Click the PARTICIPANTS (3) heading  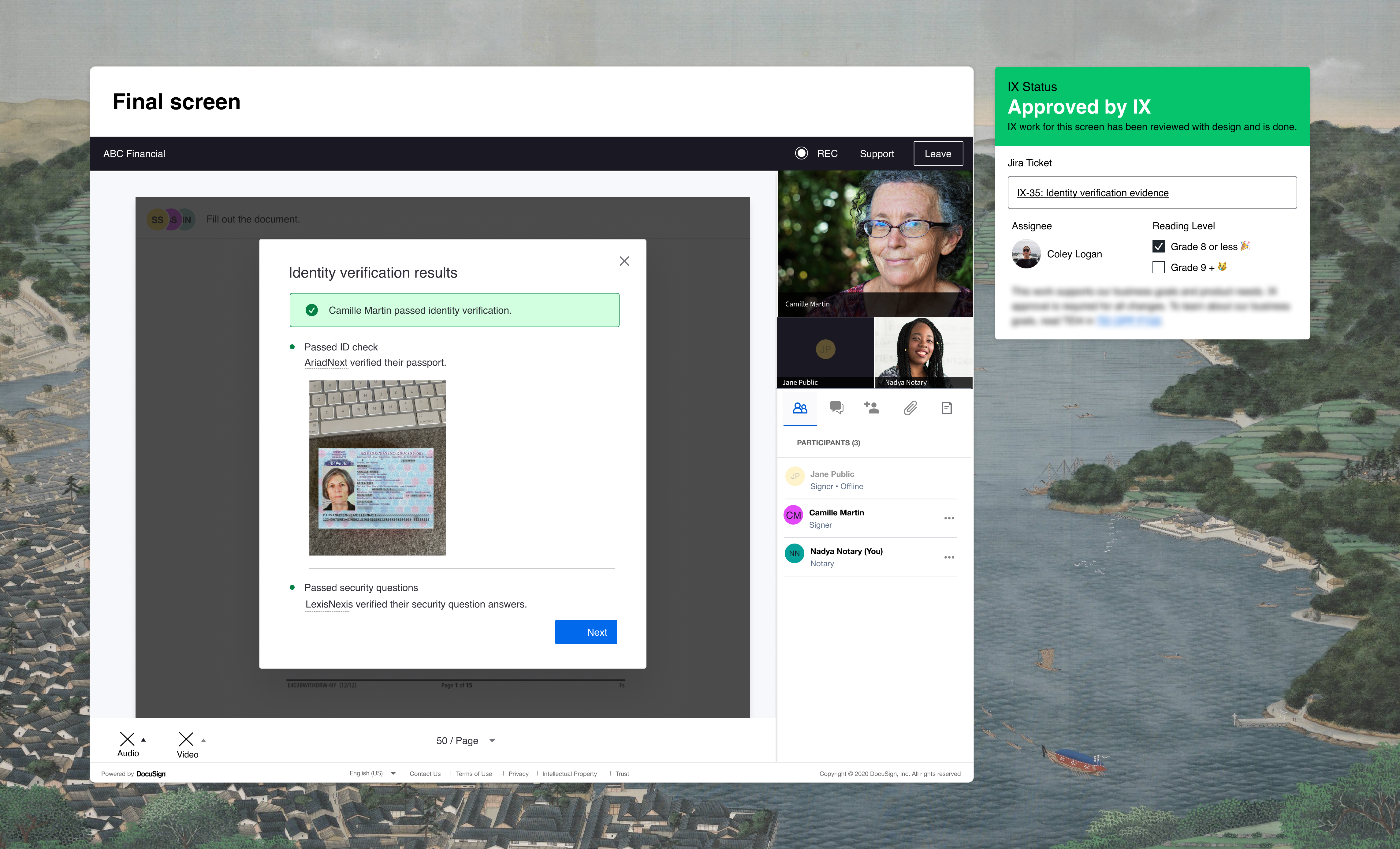point(828,443)
